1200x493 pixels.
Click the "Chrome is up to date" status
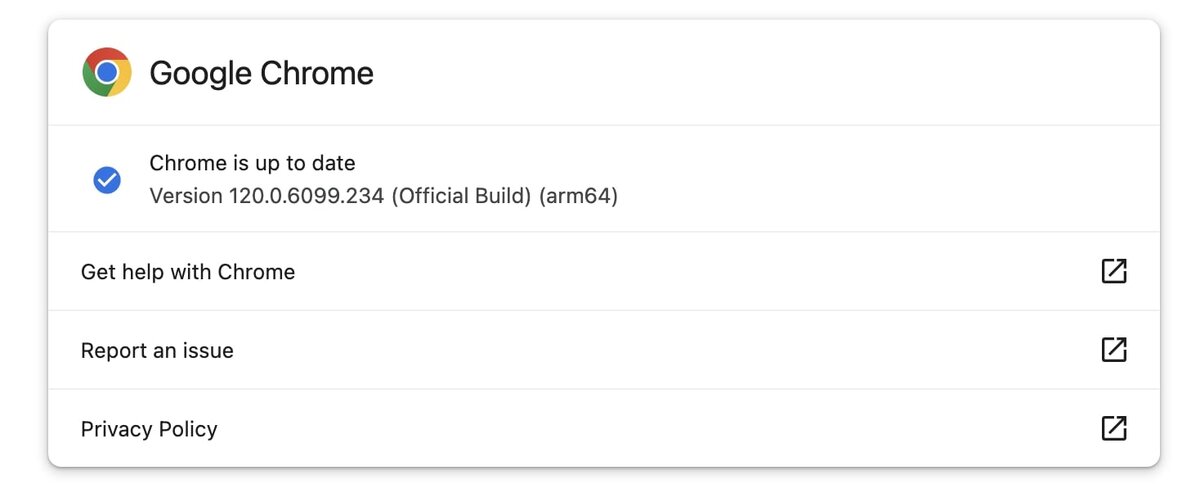252,163
